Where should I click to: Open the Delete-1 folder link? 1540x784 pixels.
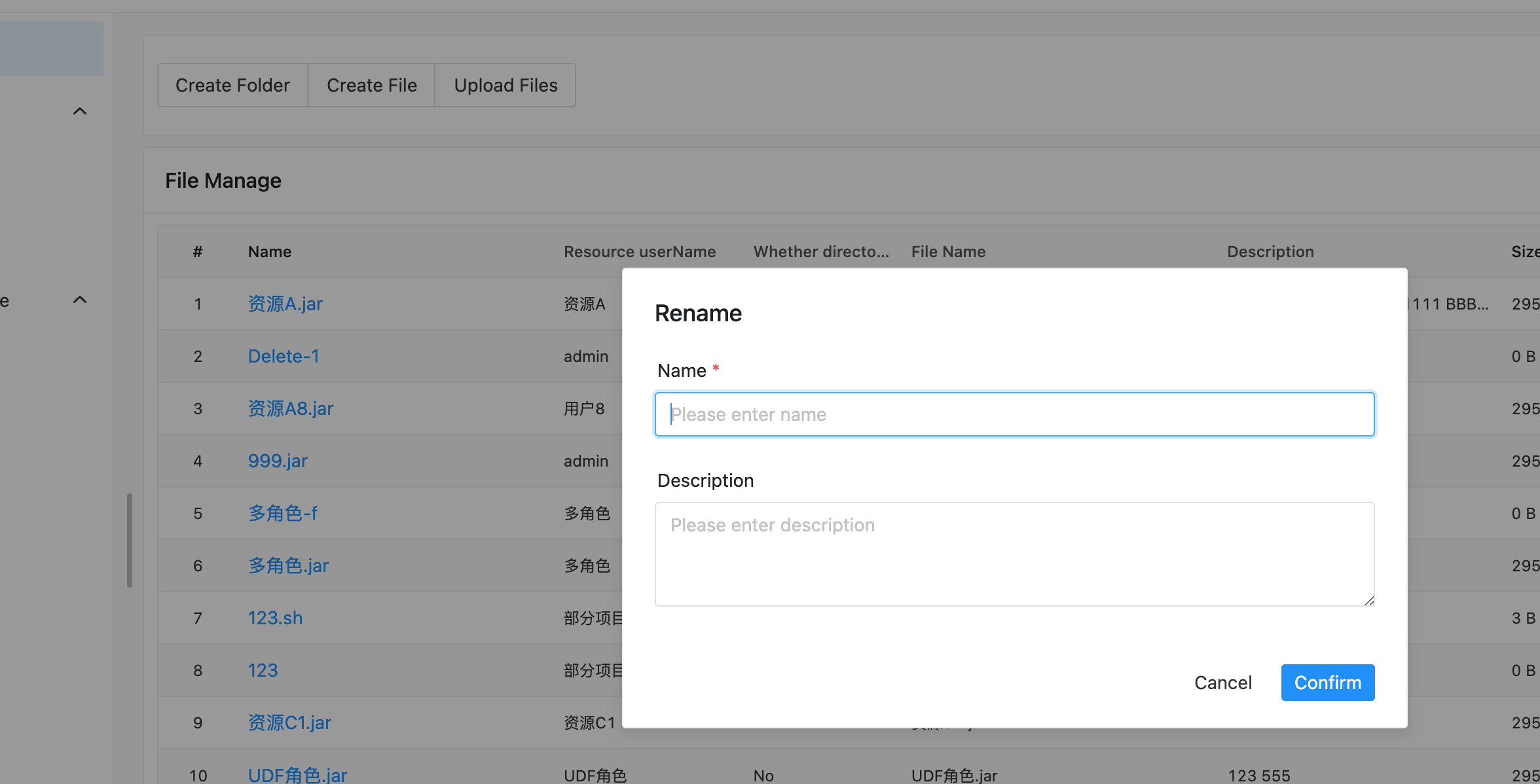[x=284, y=356]
